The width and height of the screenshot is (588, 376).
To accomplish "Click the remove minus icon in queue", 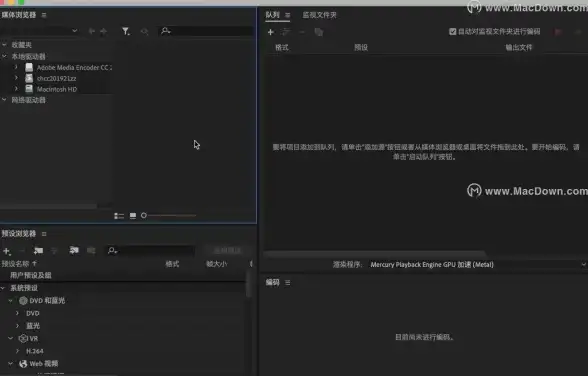I will pos(302,32).
